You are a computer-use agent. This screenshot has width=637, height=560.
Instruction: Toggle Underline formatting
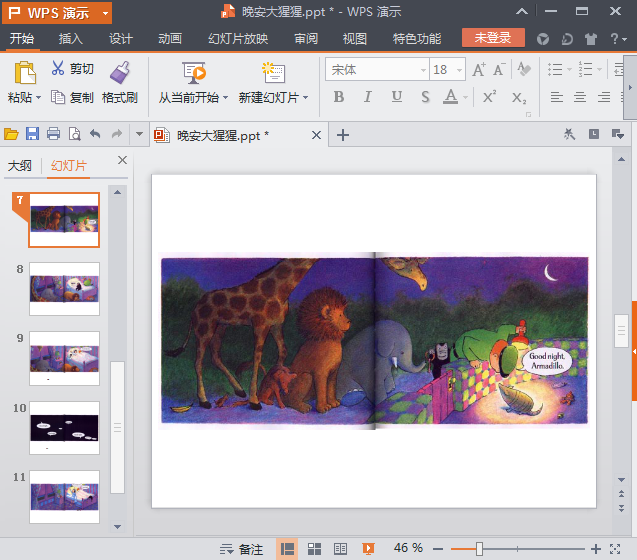tap(397, 97)
